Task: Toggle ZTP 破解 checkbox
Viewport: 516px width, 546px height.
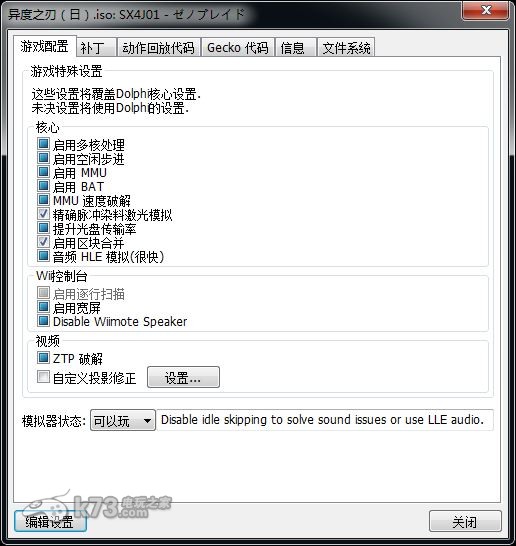Action: click(43, 358)
